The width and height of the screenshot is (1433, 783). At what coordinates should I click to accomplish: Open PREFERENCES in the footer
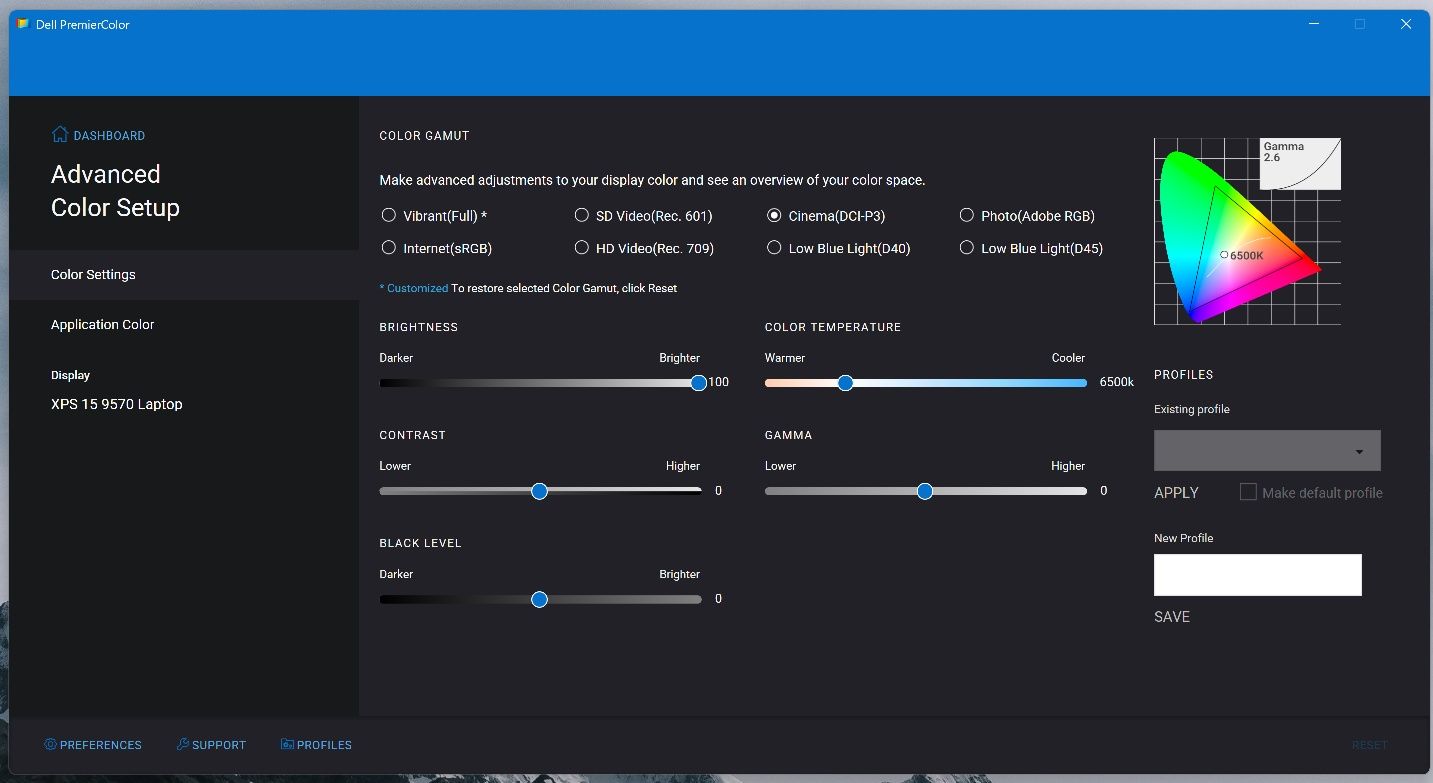click(x=101, y=745)
